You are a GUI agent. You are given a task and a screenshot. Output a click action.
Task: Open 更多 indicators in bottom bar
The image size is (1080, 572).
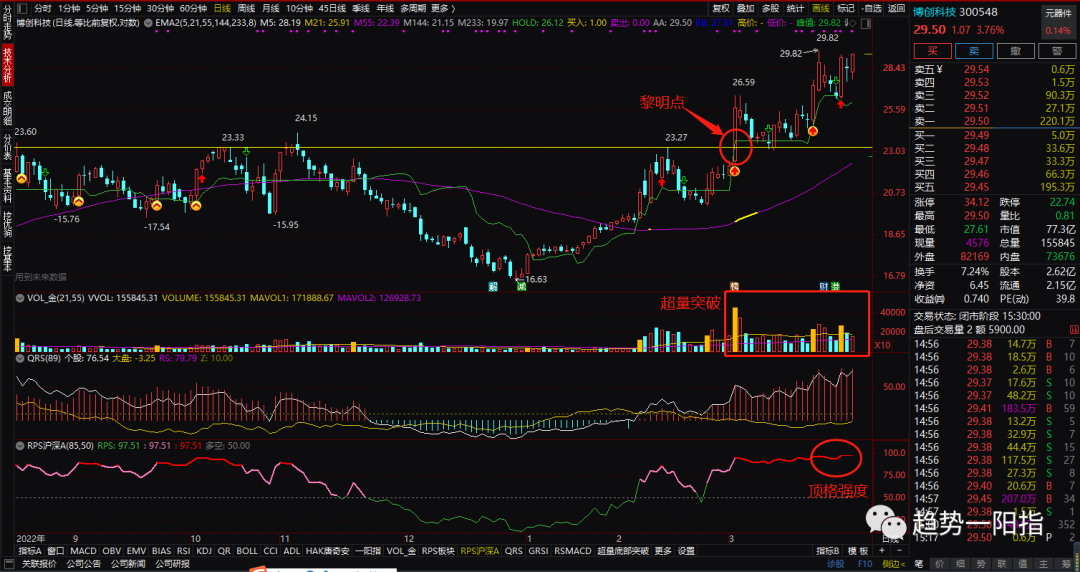click(663, 551)
